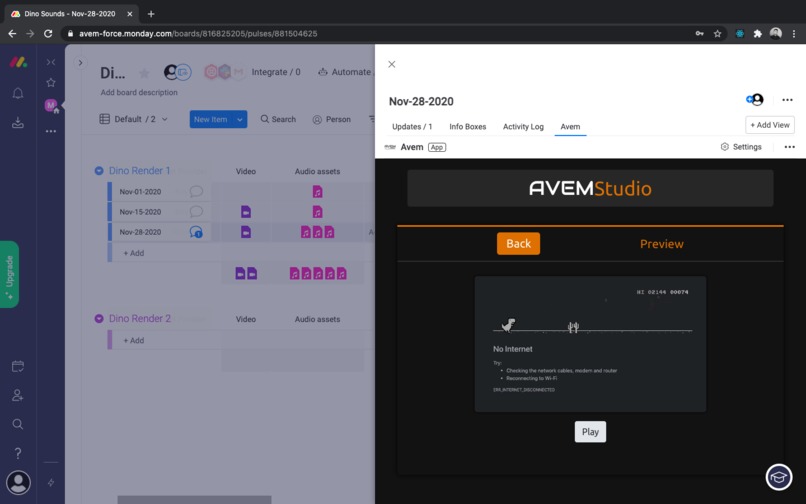Open New Item dropdown arrow
This screenshot has width=806, height=504.
[240, 119]
